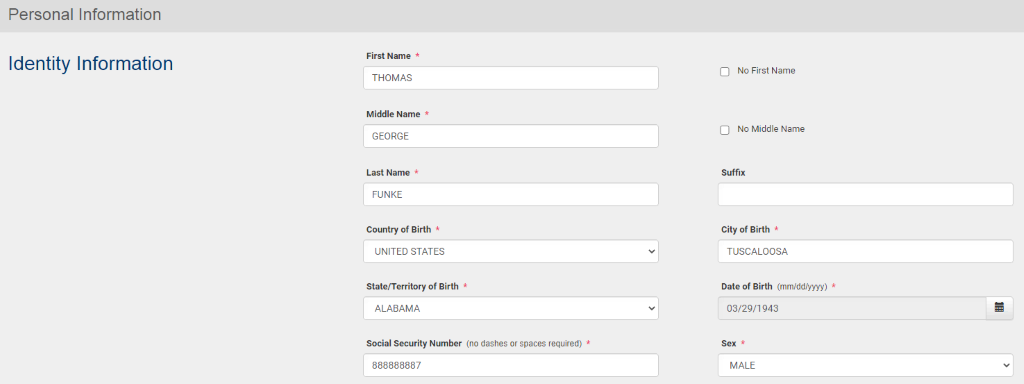The height and width of the screenshot is (384, 1024).
Task: Focus the Last Name field containing FUNKE
Action: [511, 194]
